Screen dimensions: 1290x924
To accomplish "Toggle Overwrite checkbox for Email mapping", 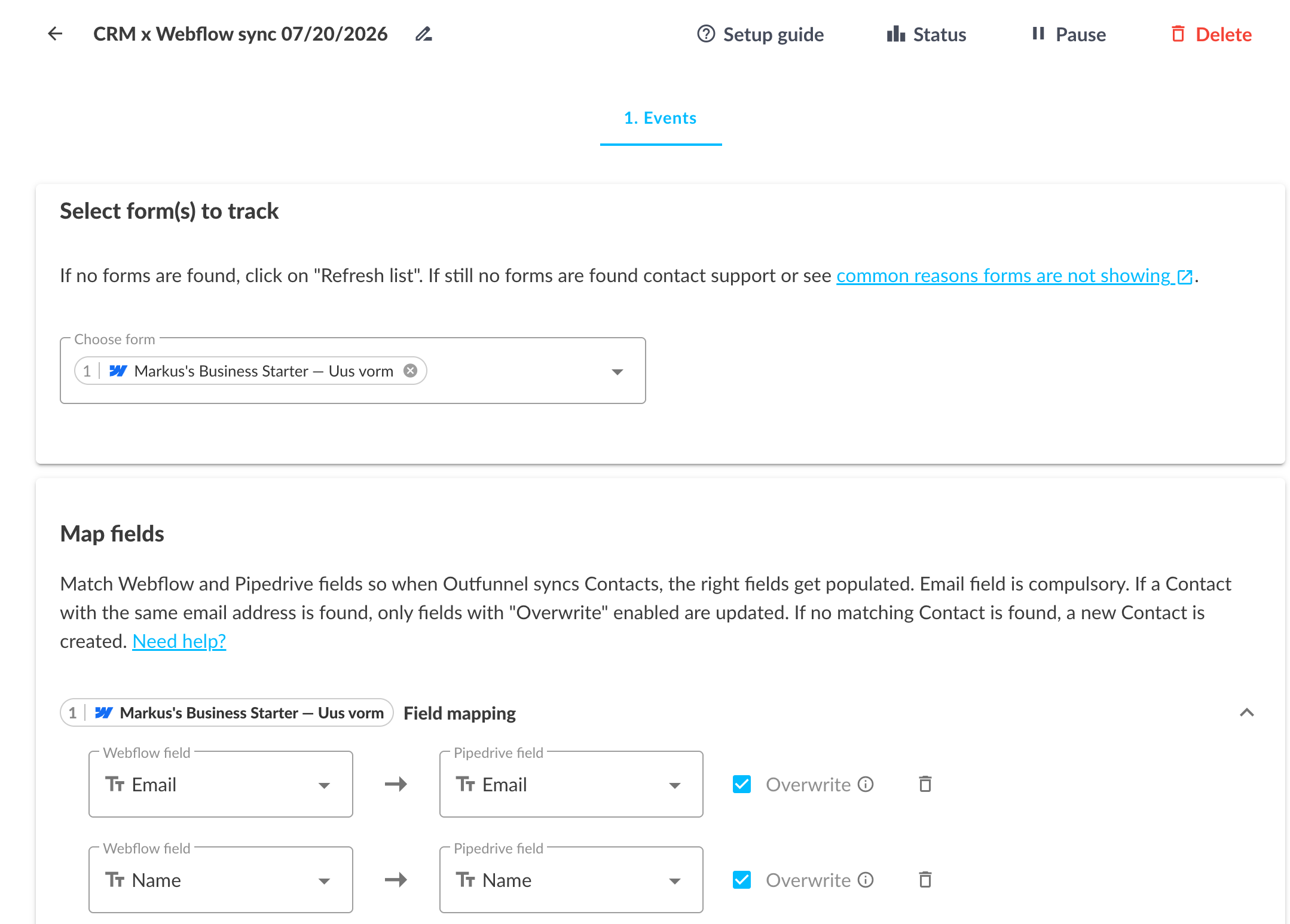I will point(742,784).
